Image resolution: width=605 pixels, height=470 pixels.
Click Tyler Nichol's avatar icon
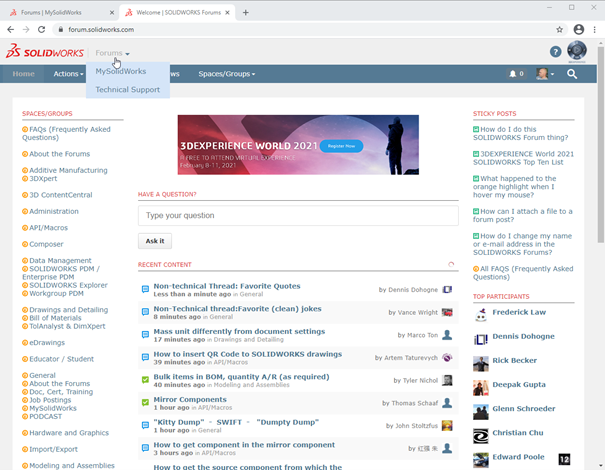point(447,380)
